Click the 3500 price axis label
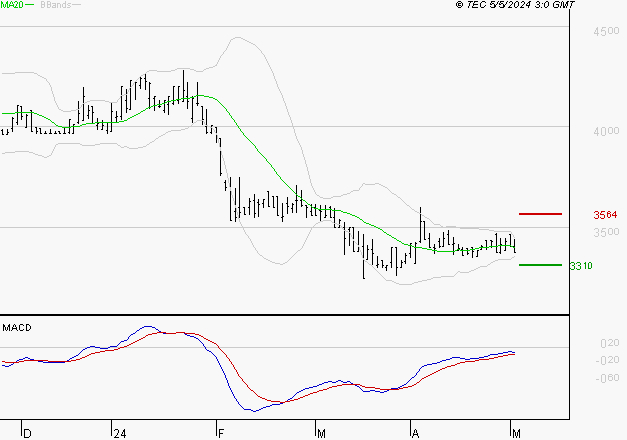 coord(606,232)
